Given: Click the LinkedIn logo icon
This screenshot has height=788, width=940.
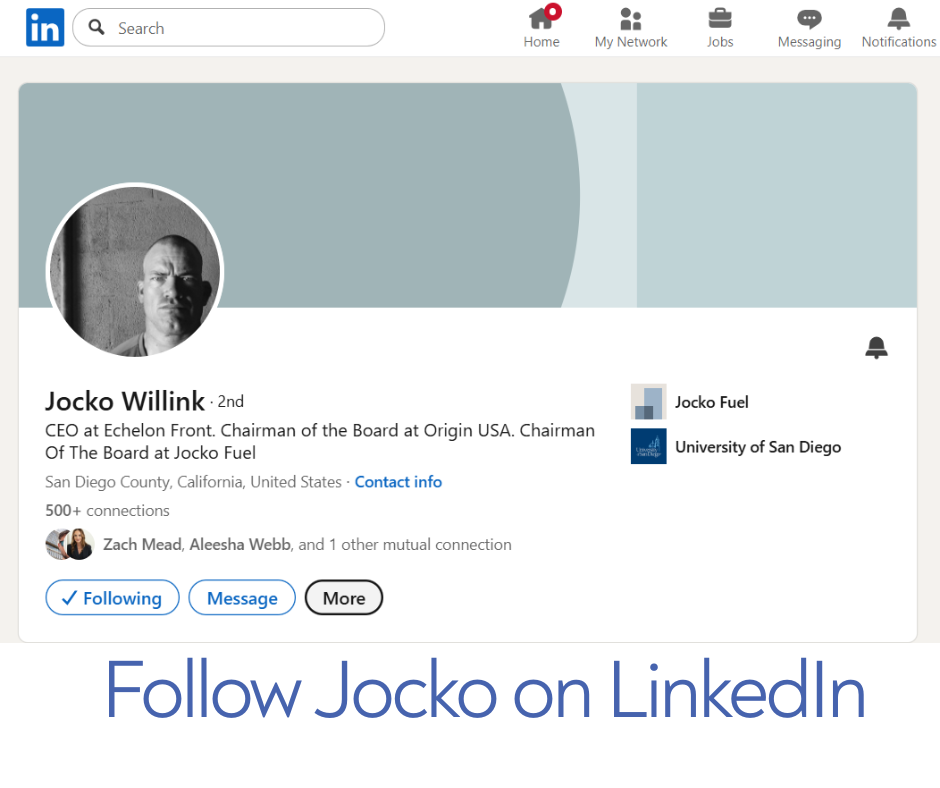Looking at the screenshot, I should pos(45,28).
